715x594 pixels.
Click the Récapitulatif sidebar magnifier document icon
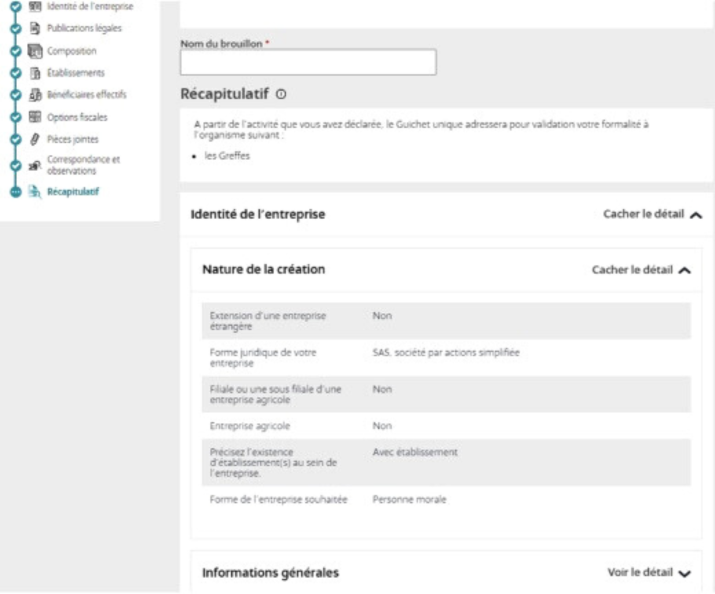(x=35, y=191)
